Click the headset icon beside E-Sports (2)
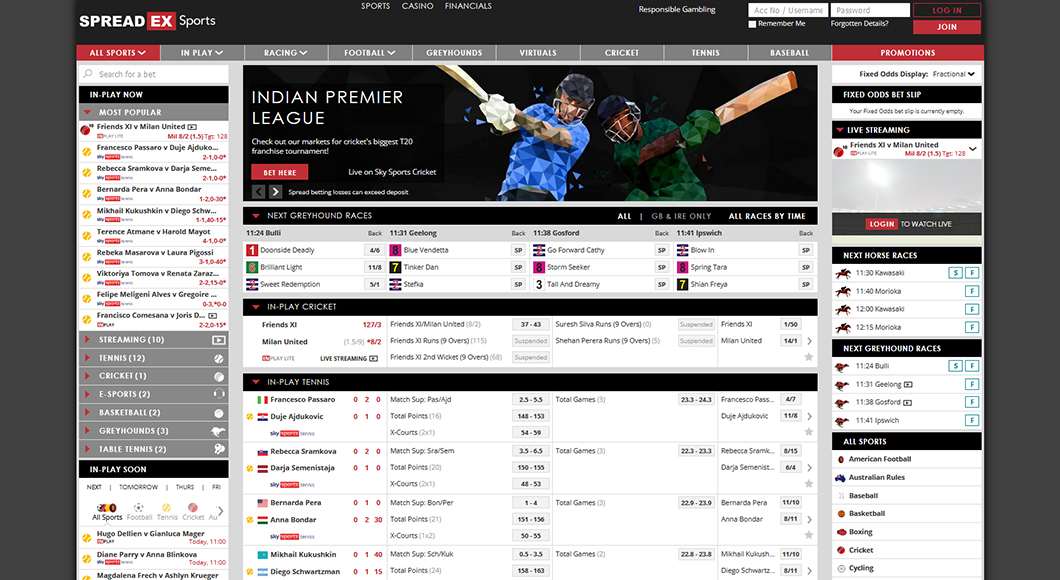The height and width of the screenshot is (580, 1060). (x=218, y=394)
